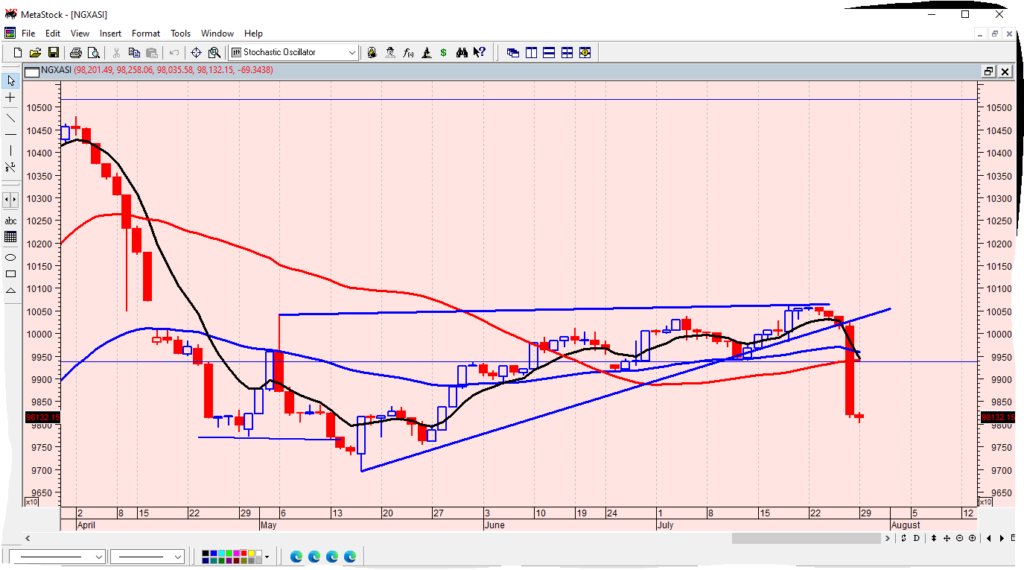Click the restore chart window button
Viewport: 1024px width, 570px height.
click(988, 71)
